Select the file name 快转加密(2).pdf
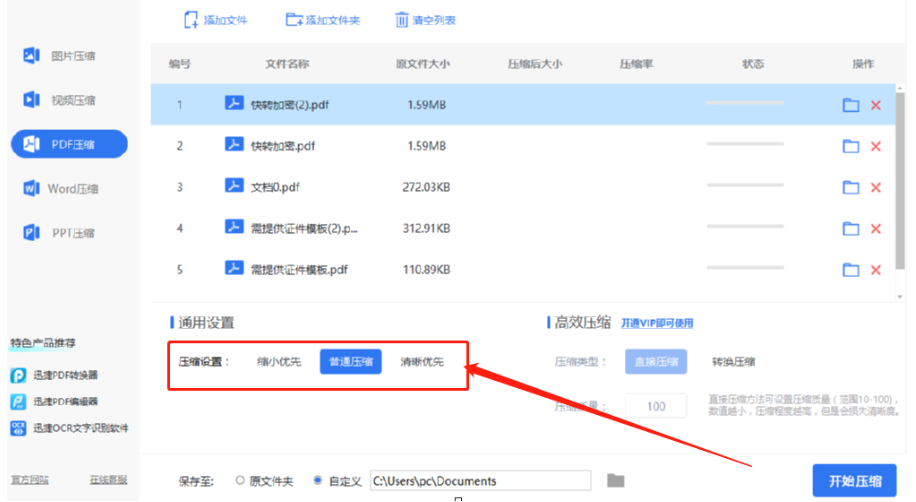 pyautogui.click(x=290, y=105)
